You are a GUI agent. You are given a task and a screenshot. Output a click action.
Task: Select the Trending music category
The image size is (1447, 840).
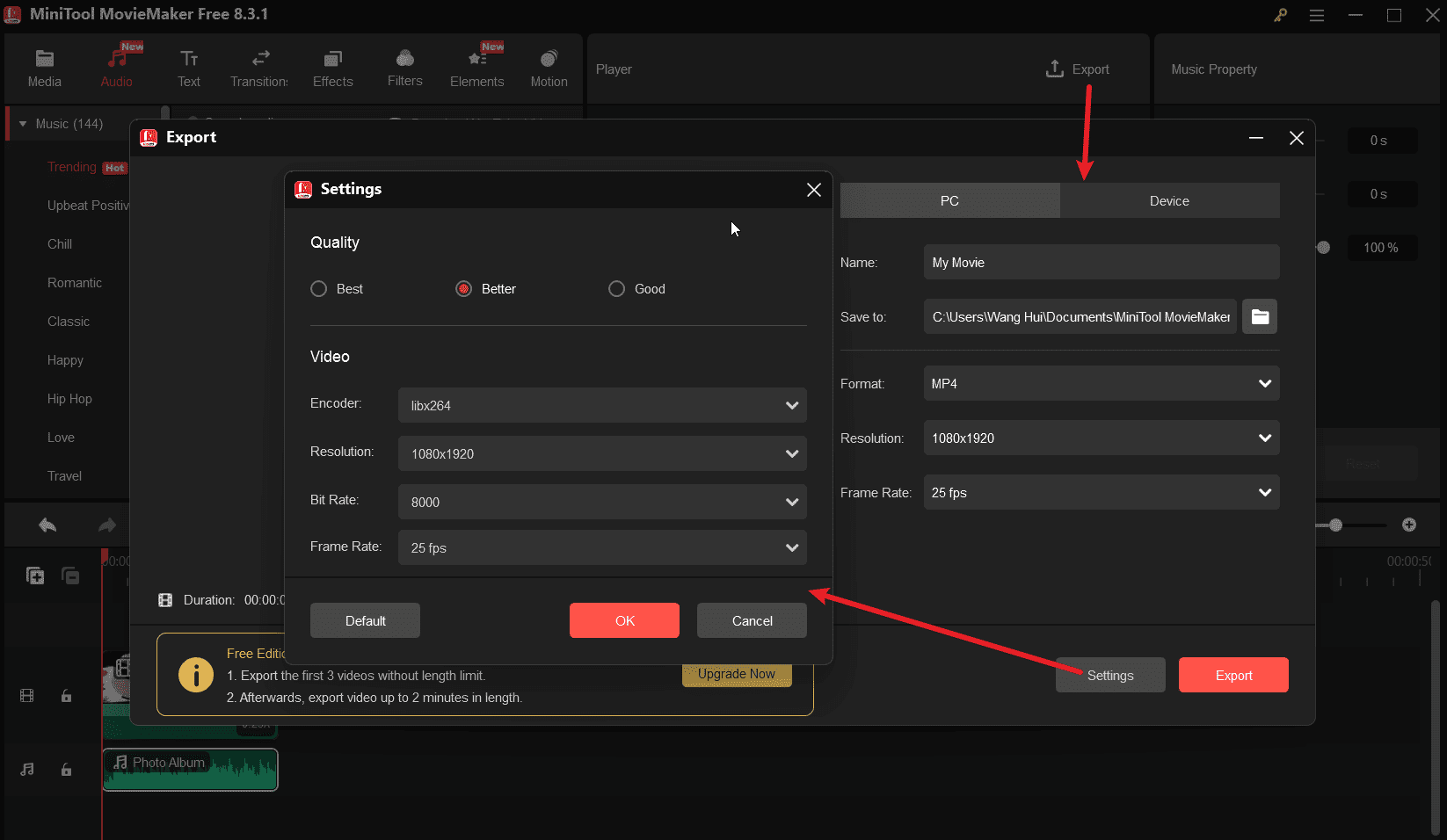[x=70, y=167]
